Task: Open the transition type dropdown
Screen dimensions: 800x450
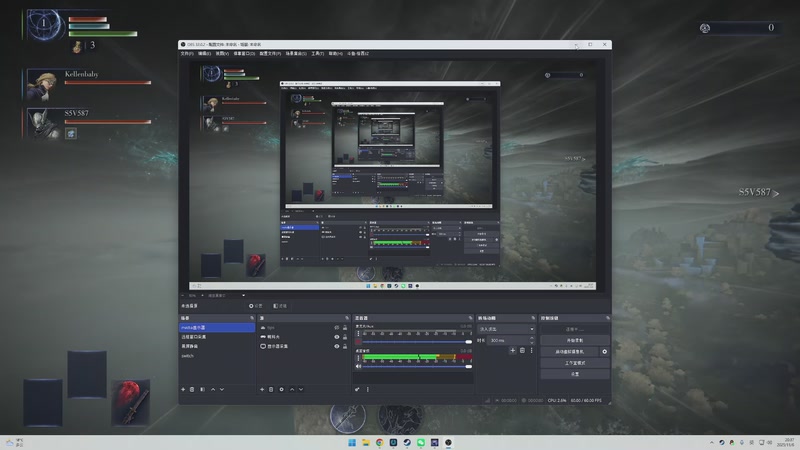Action: tap(506, 329)
